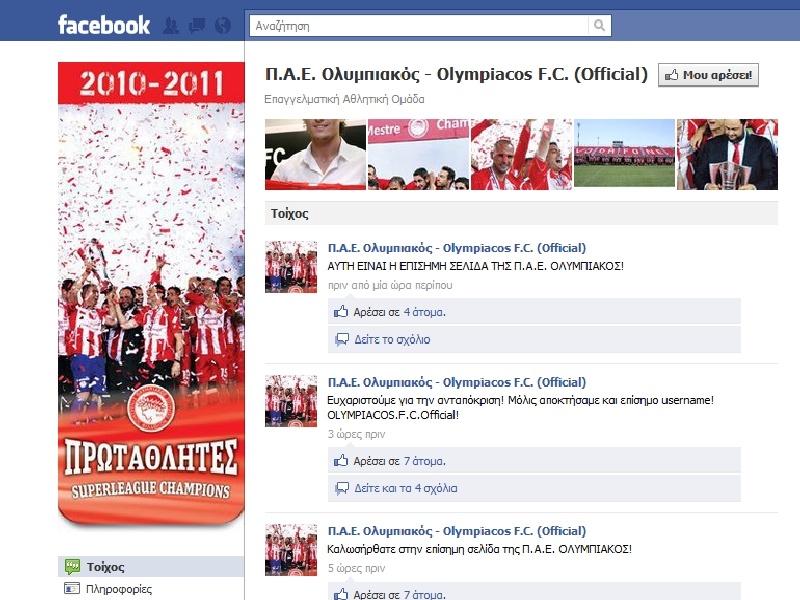Open the stadium pitch photo

coord(624,155)
